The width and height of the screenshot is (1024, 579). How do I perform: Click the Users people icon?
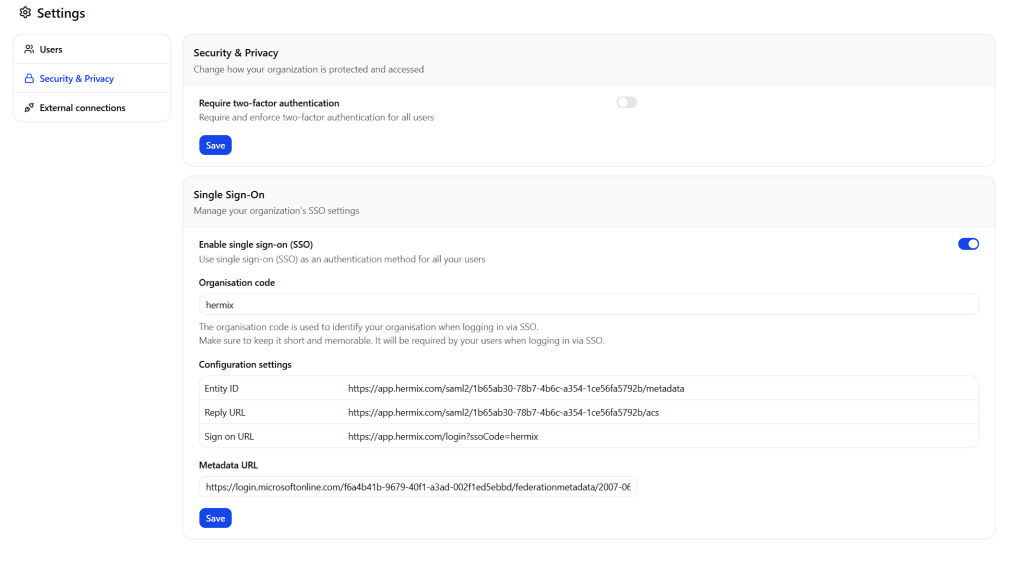point(29,49)
